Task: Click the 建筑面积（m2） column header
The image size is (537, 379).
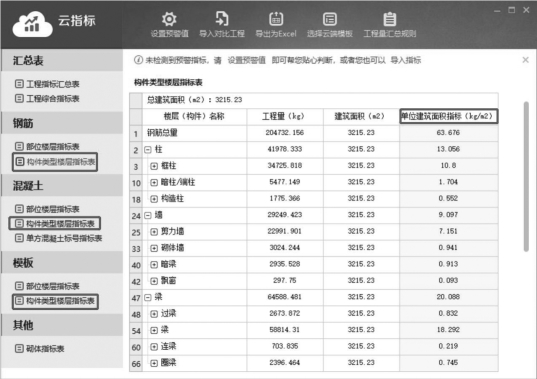Action: pos(361,116)
